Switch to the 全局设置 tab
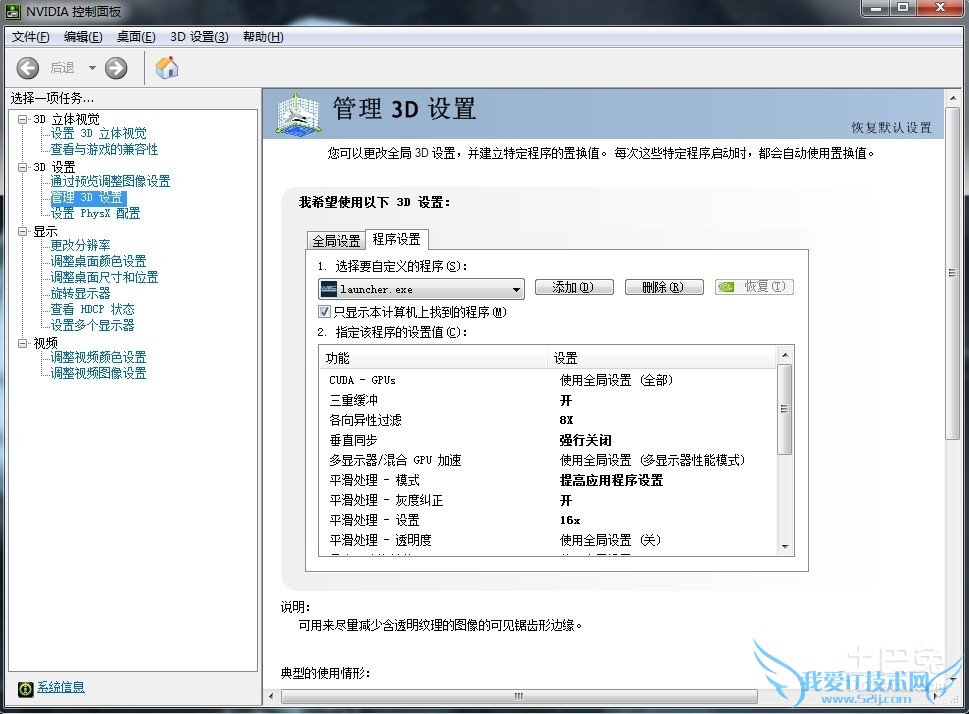The image size is (969, 714). point(336,241)
